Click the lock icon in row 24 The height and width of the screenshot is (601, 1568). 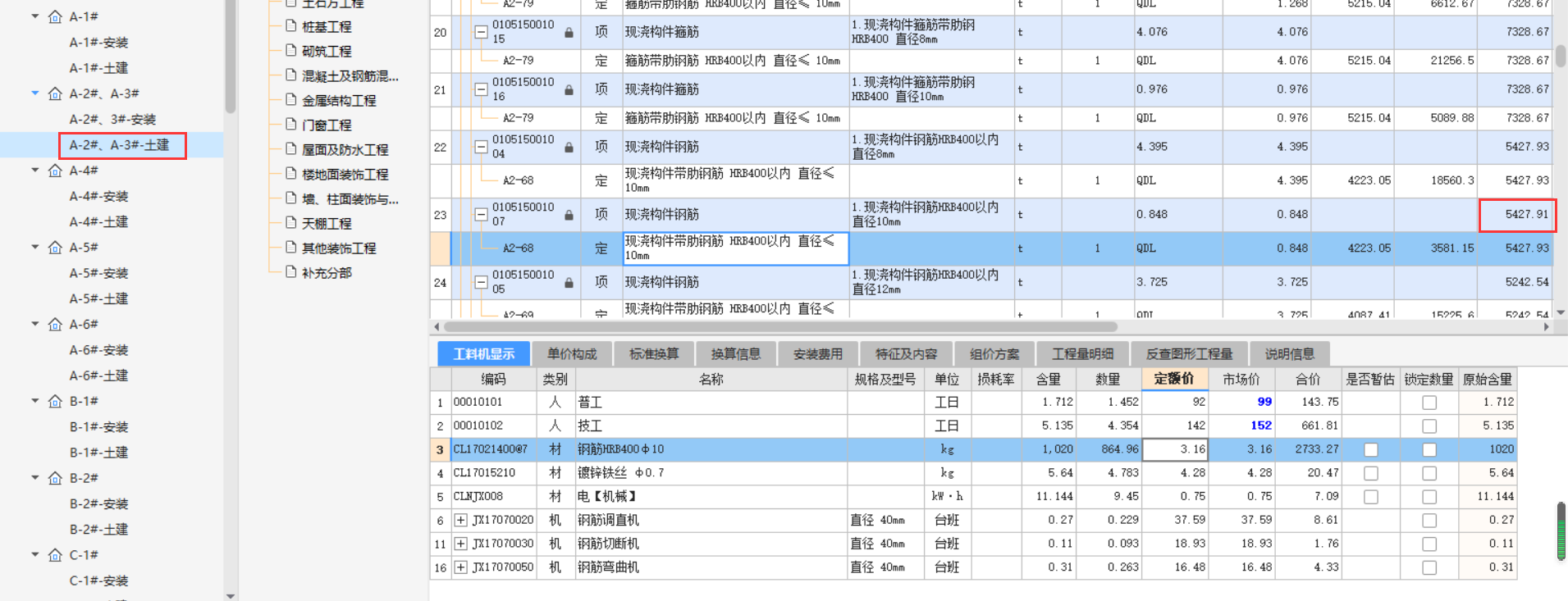[x=569, y=283]
